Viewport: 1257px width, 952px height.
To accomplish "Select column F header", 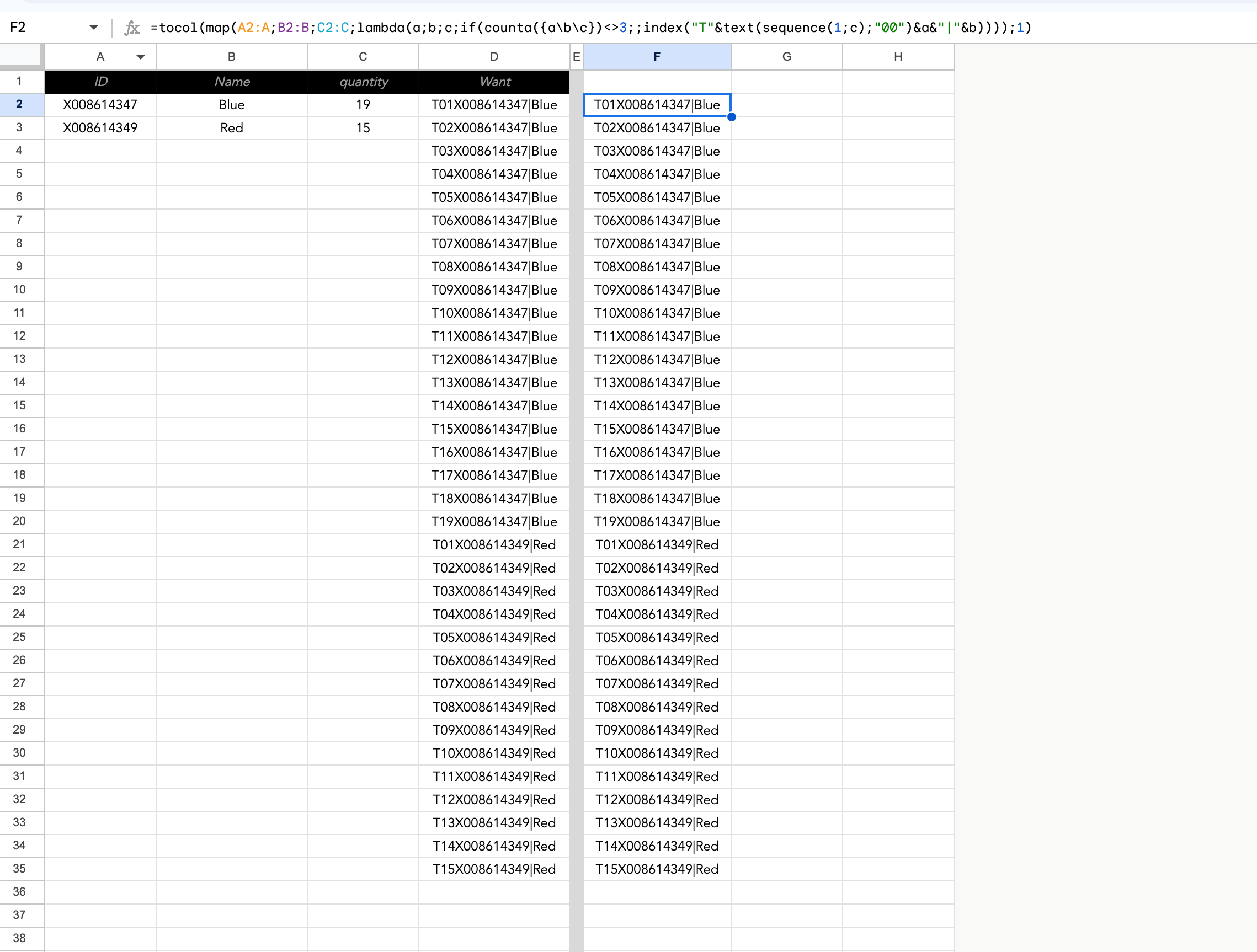I will click(656, 56).
